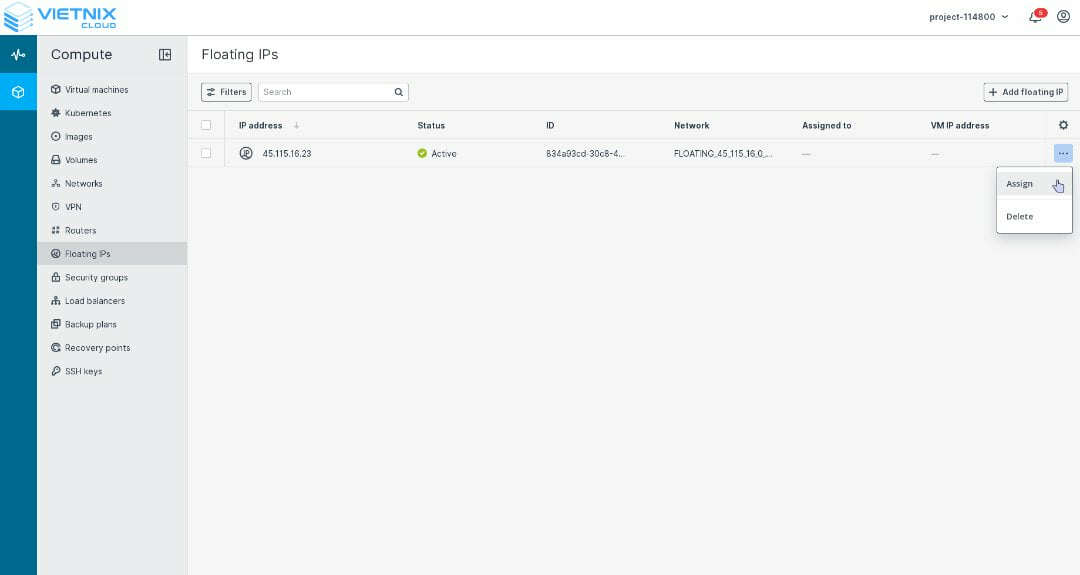Open VPN in sidebar
The image size is (1080, 575).
pos(66,207)
